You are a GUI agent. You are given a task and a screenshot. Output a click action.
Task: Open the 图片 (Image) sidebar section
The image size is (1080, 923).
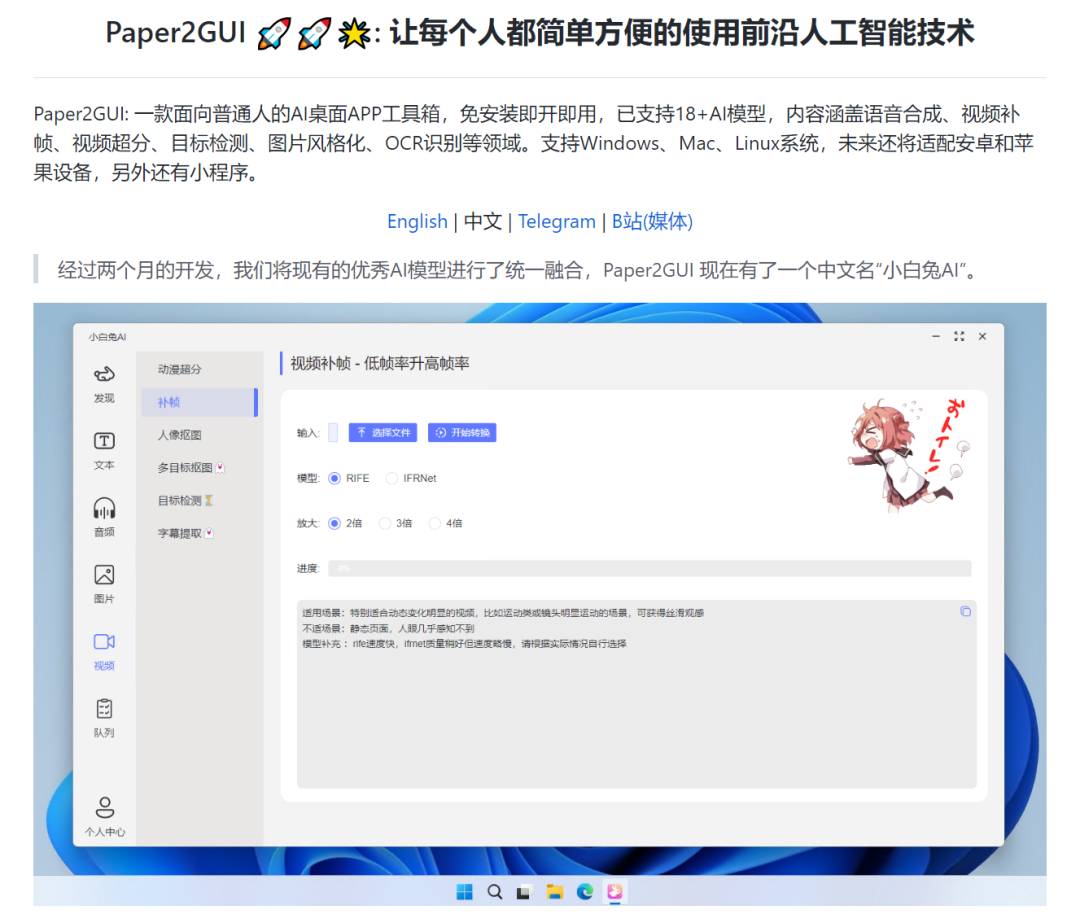(104, 584)
